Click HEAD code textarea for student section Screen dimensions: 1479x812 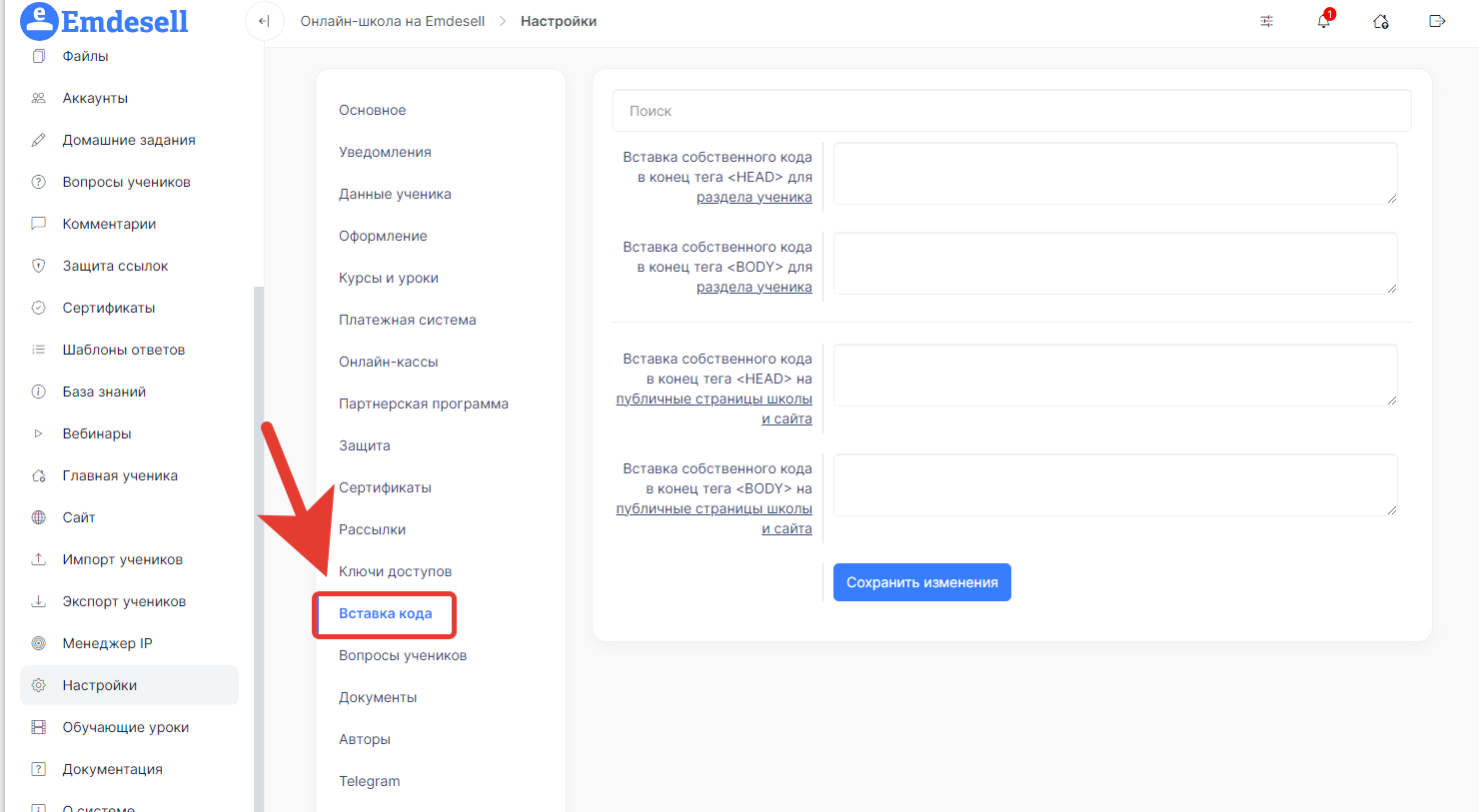(x=1114, y=174)
